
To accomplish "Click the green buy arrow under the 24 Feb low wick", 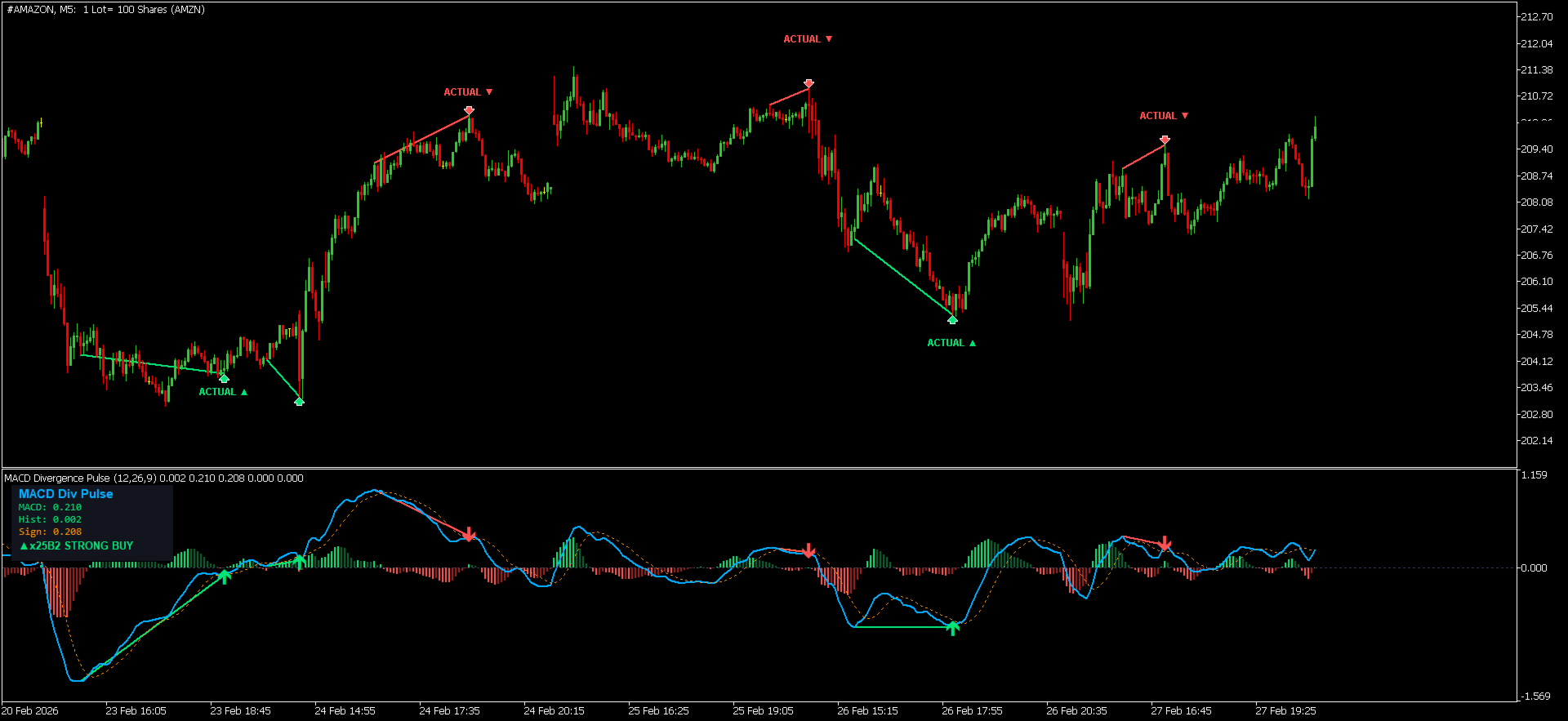I will (299, 401).
